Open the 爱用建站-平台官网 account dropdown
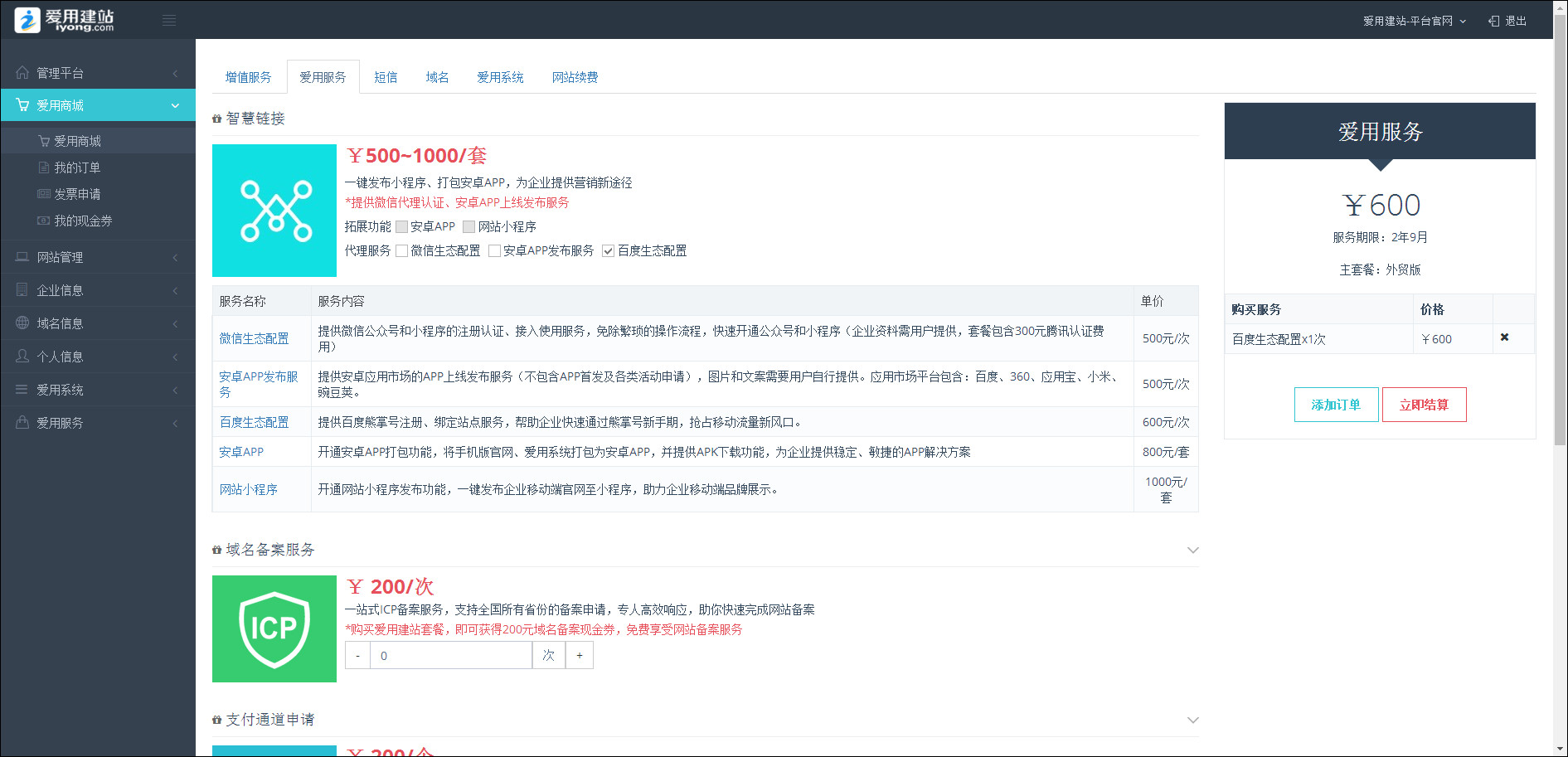 click(1415, 21)
